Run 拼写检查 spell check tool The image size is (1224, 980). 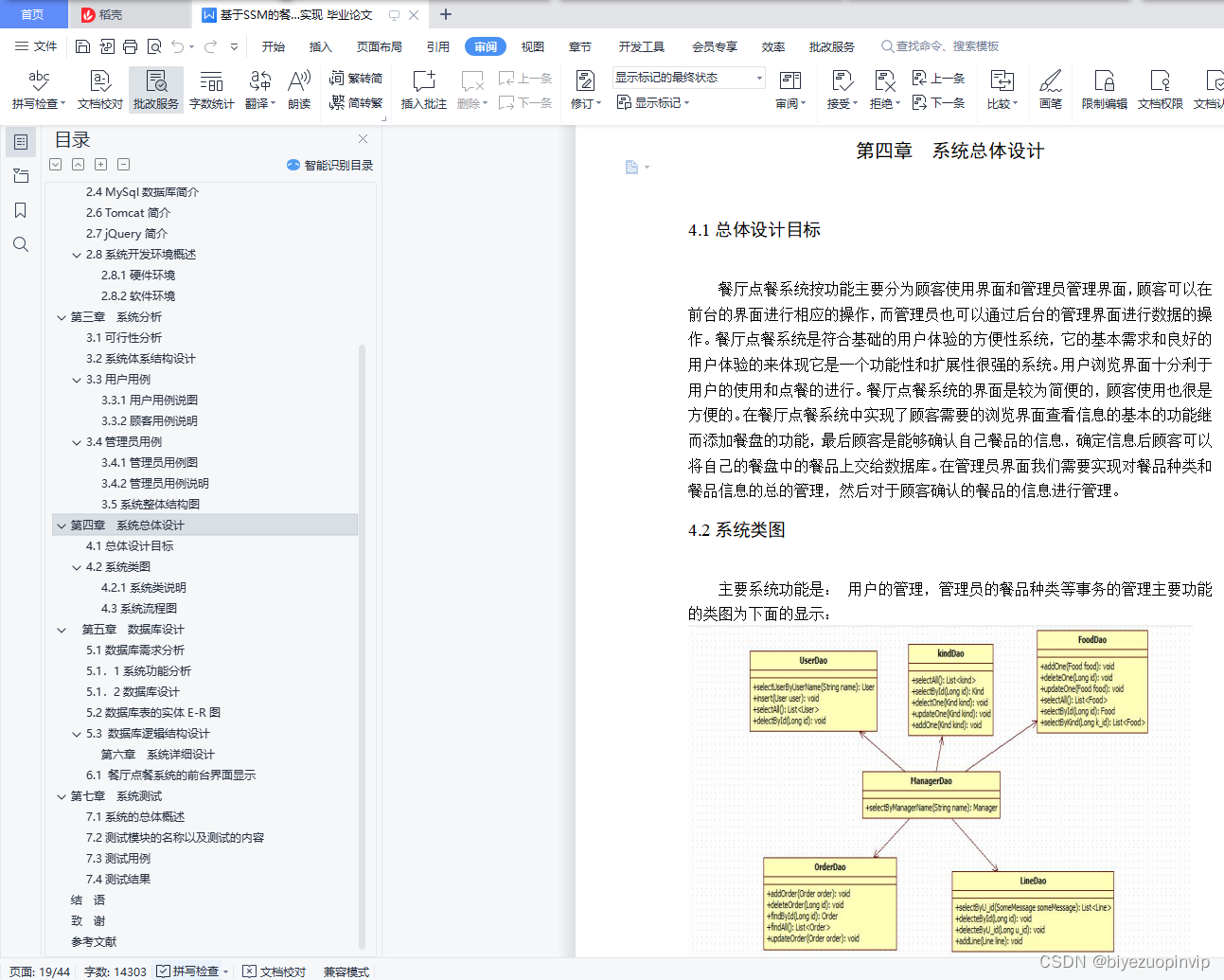(39, 90)
